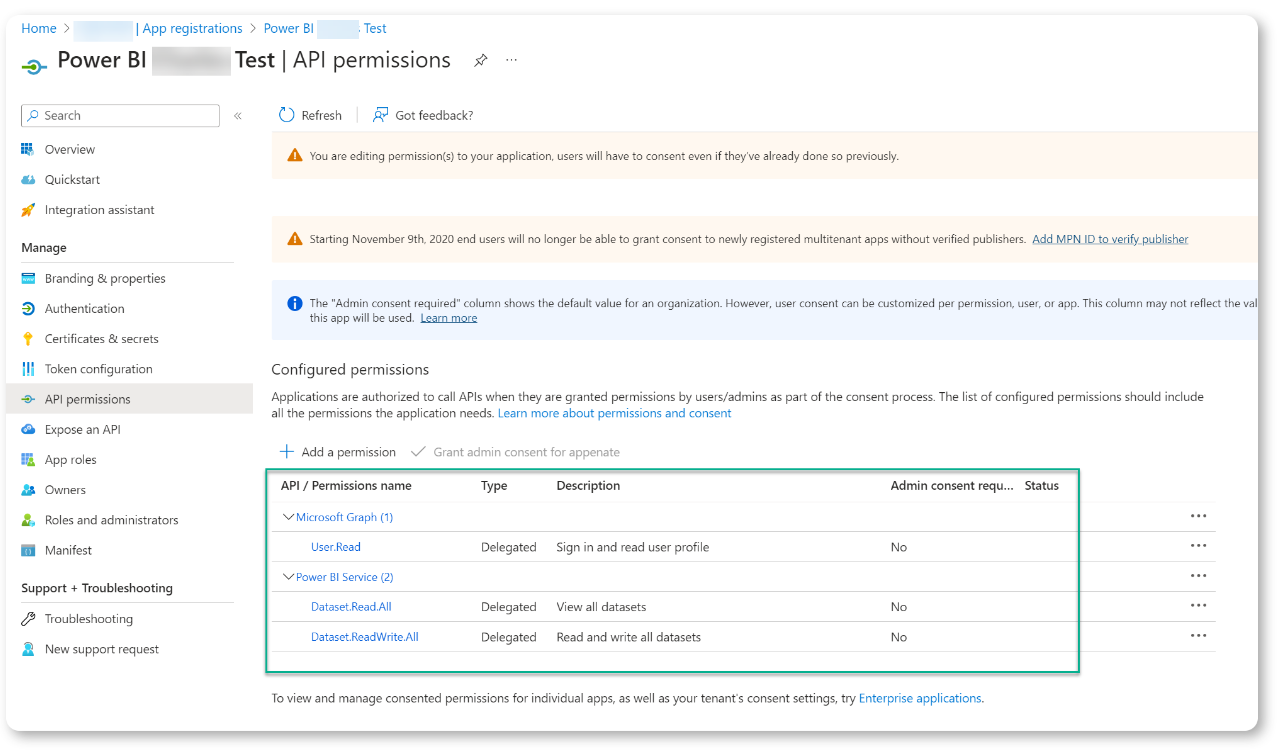Click the Branding & properties icon
Viewport: 1283px width, 754px height.
(28, 279)
